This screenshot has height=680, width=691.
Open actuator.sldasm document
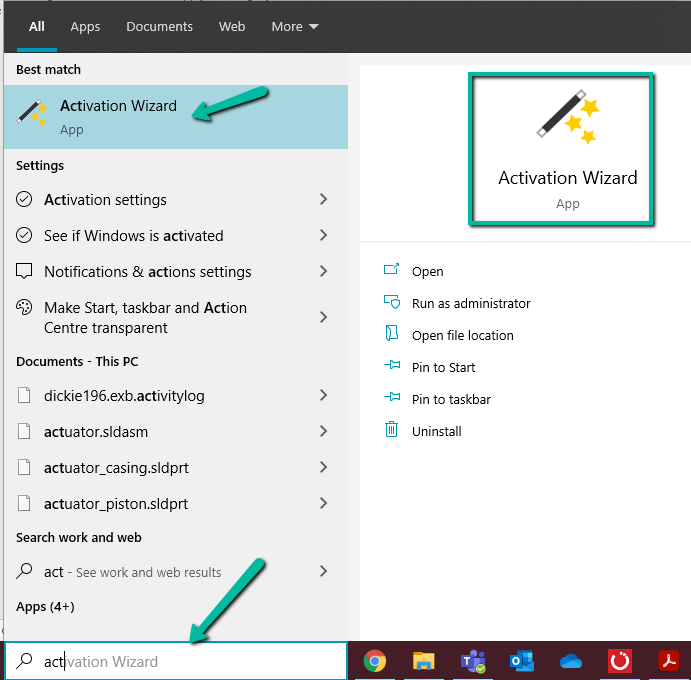click(x=176, y=431)
